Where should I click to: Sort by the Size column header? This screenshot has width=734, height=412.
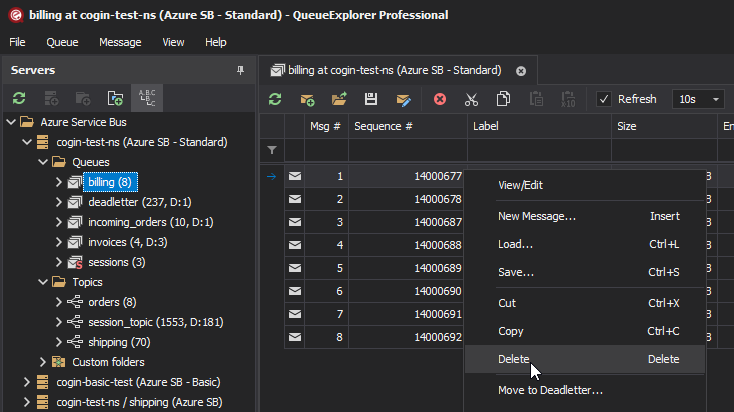664,126
